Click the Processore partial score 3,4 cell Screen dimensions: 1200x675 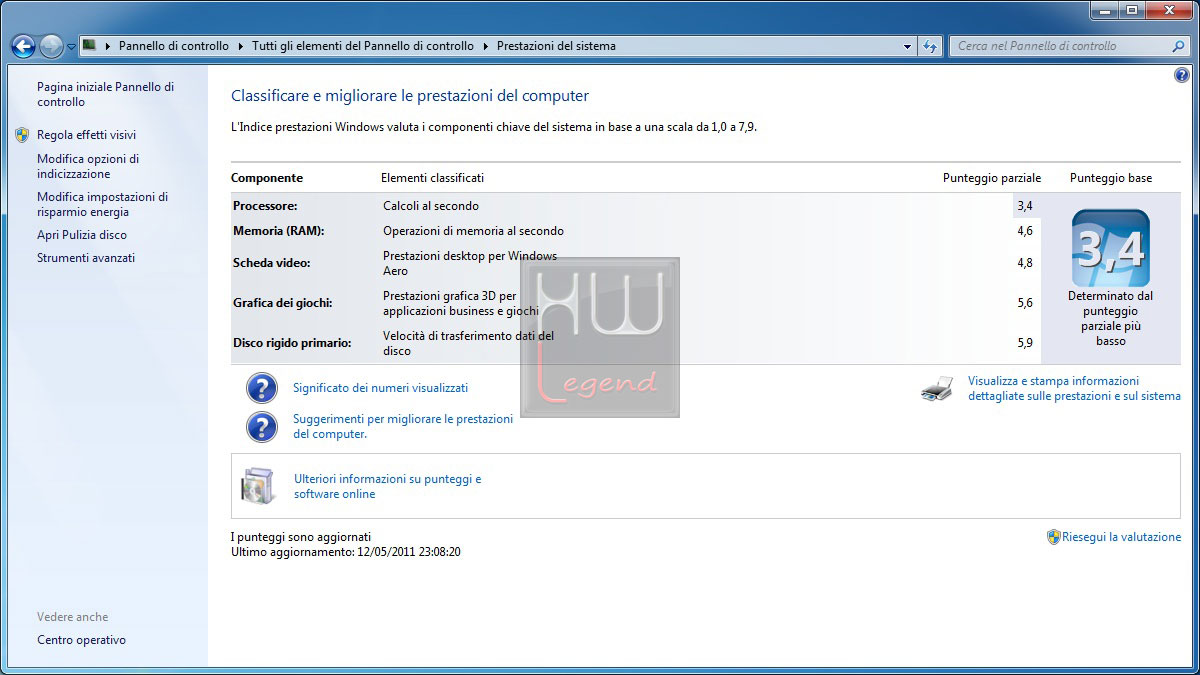click(1024, 206)
